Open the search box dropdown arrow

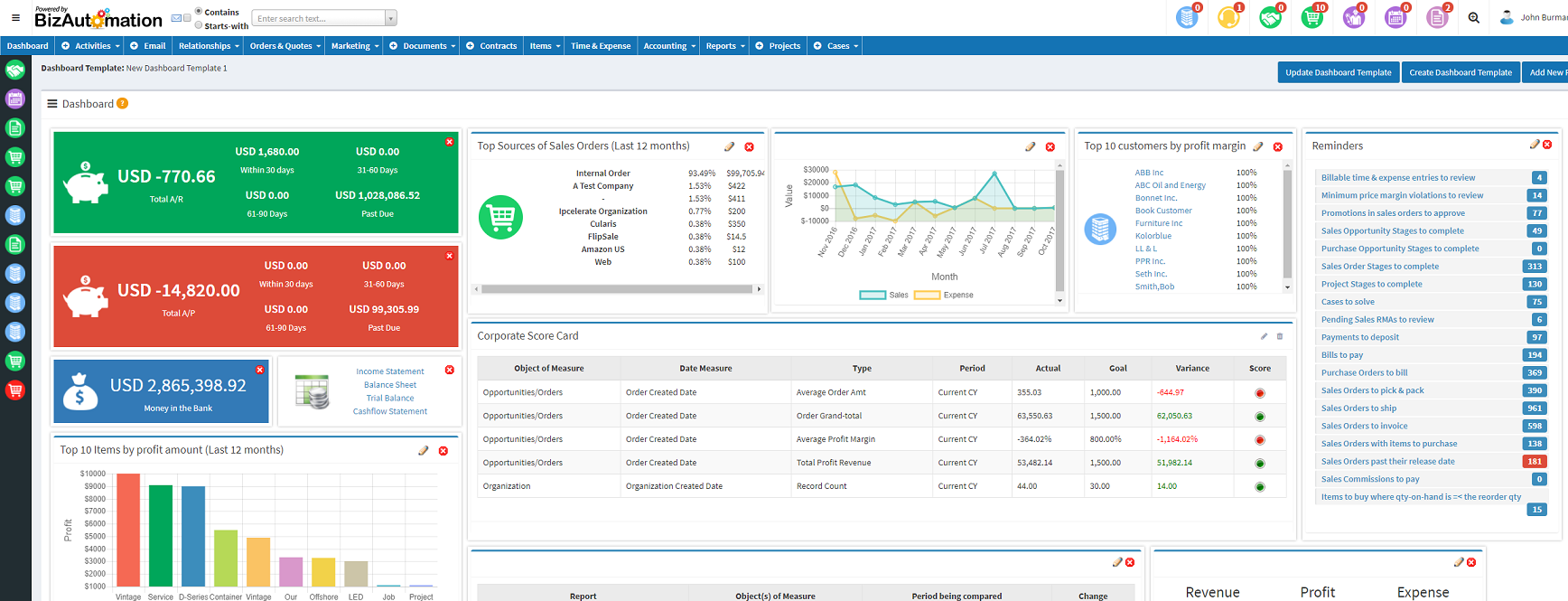tap(390, 19)
